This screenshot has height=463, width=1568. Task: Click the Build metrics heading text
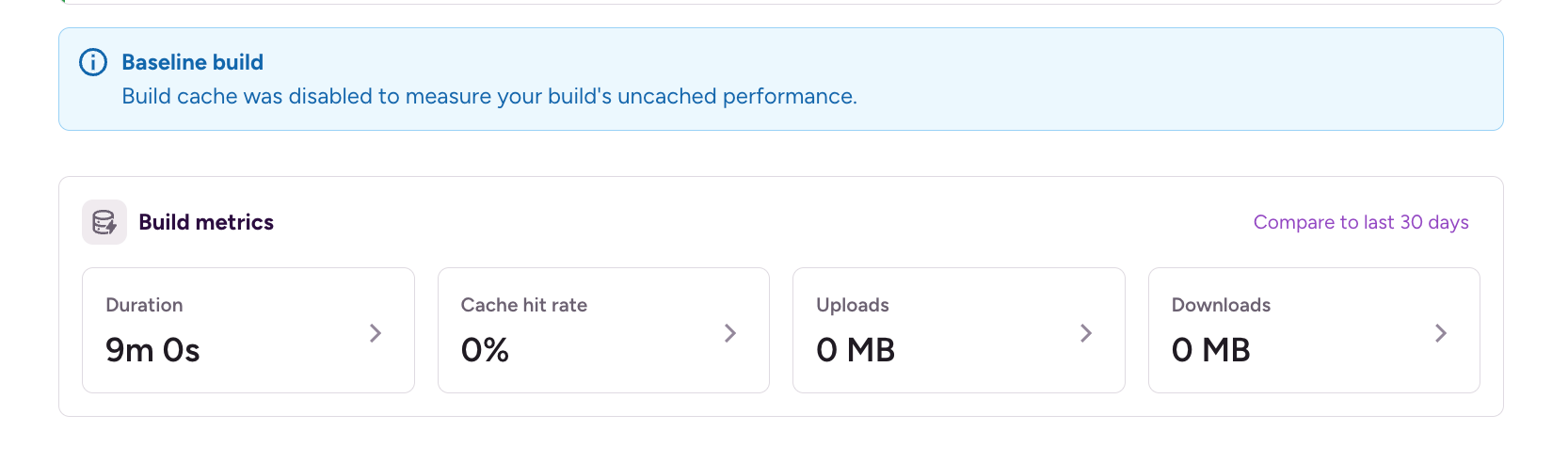(206, 222)
